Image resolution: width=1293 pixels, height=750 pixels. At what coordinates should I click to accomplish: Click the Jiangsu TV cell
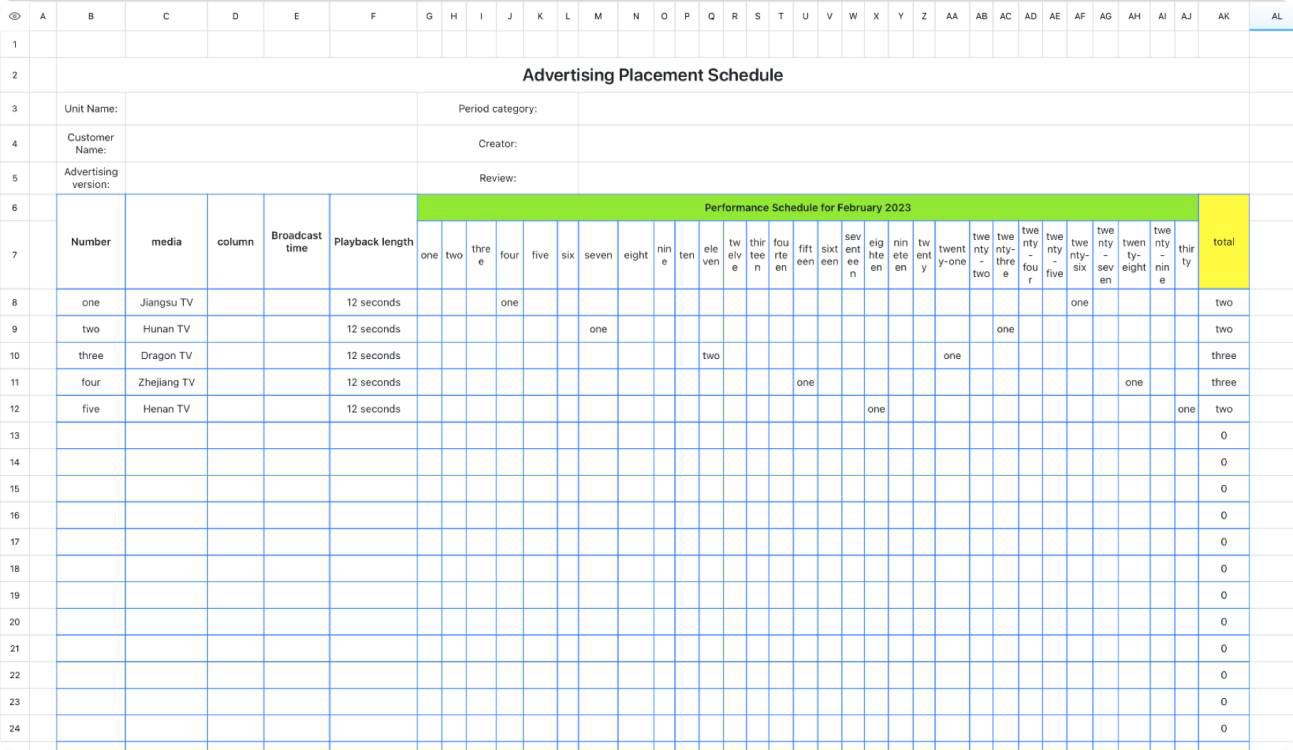pyautogui.click(x=166, y=302)
